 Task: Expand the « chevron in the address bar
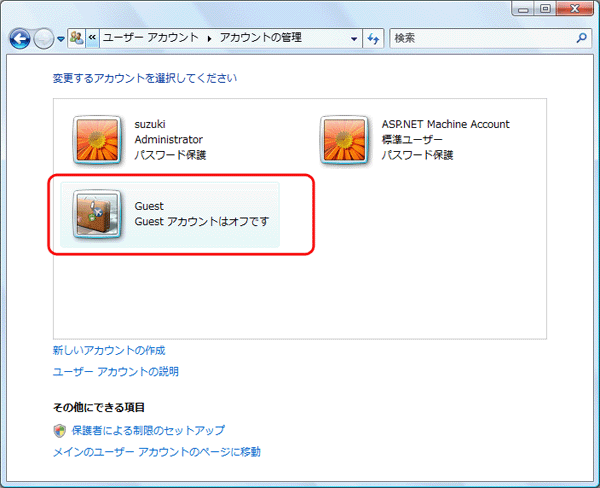click(x=92, y=38)
